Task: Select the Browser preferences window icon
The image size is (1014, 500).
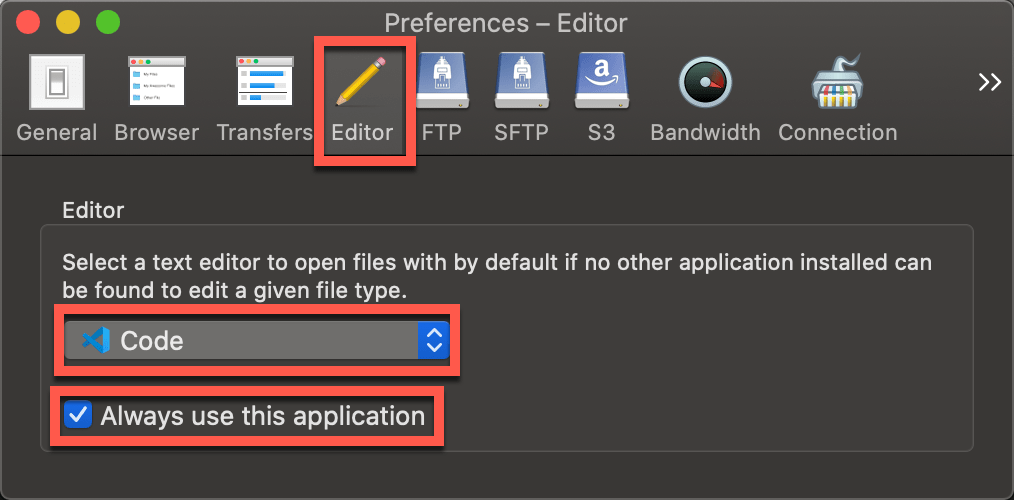Action: coord(156,82)
